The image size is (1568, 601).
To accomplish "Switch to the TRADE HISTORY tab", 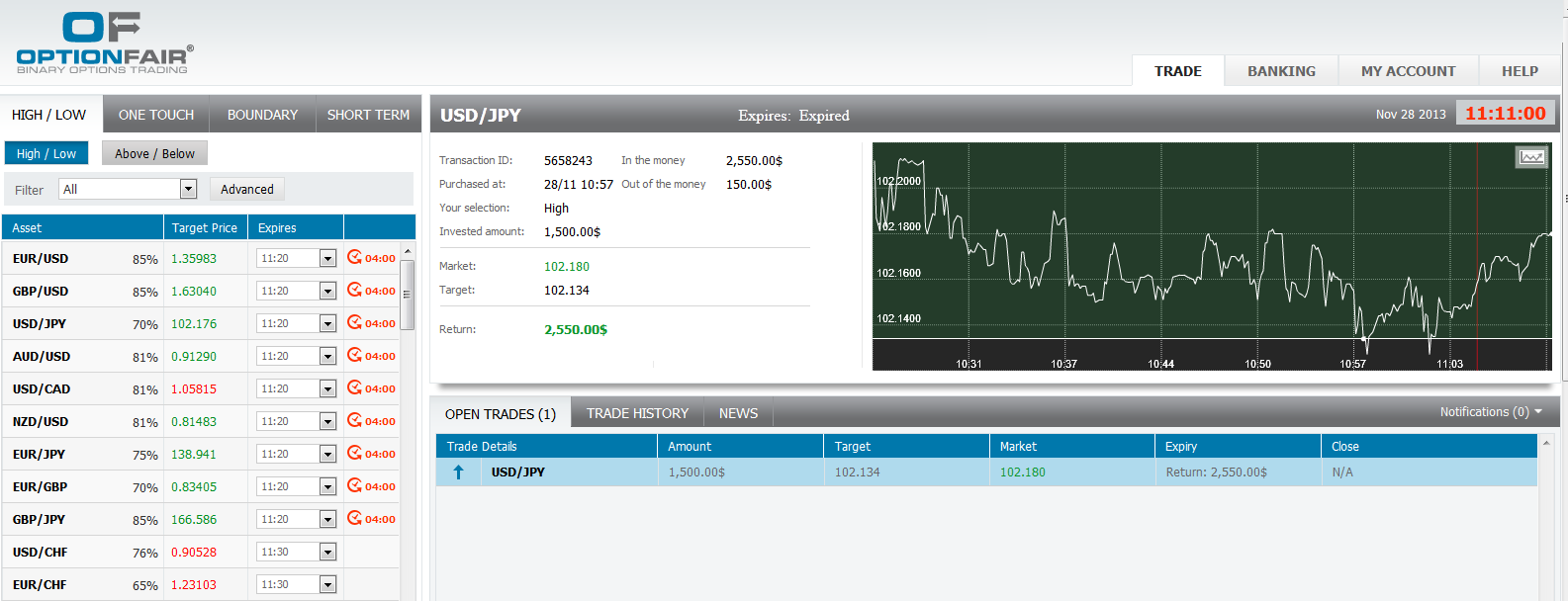I will coord(637,413).
